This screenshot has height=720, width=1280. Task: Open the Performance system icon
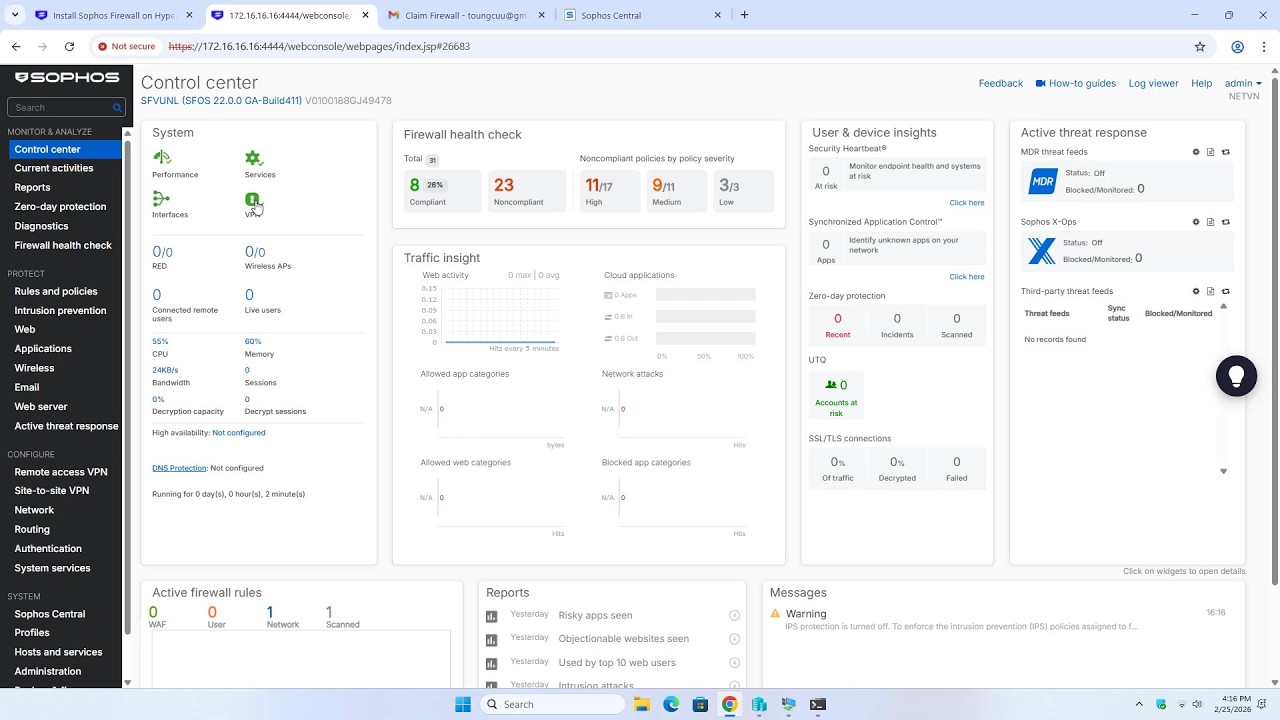162,158
